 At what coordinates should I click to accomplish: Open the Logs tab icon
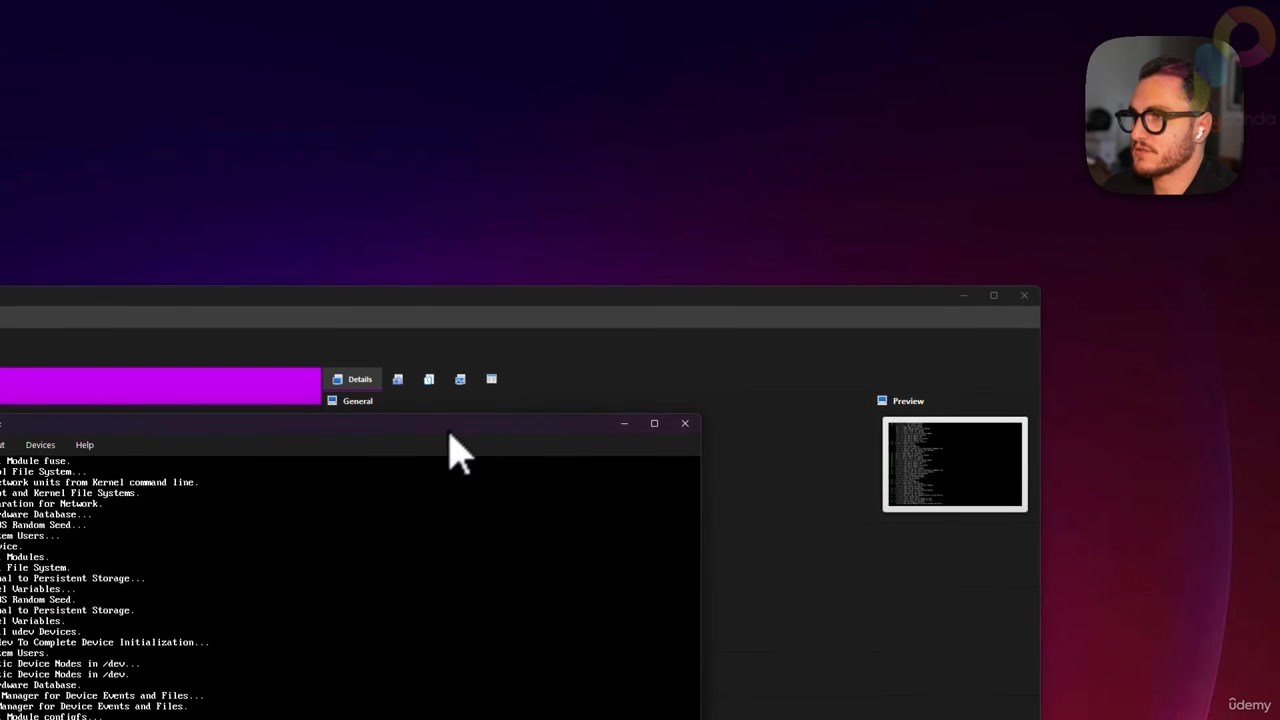tap(429, 379)
